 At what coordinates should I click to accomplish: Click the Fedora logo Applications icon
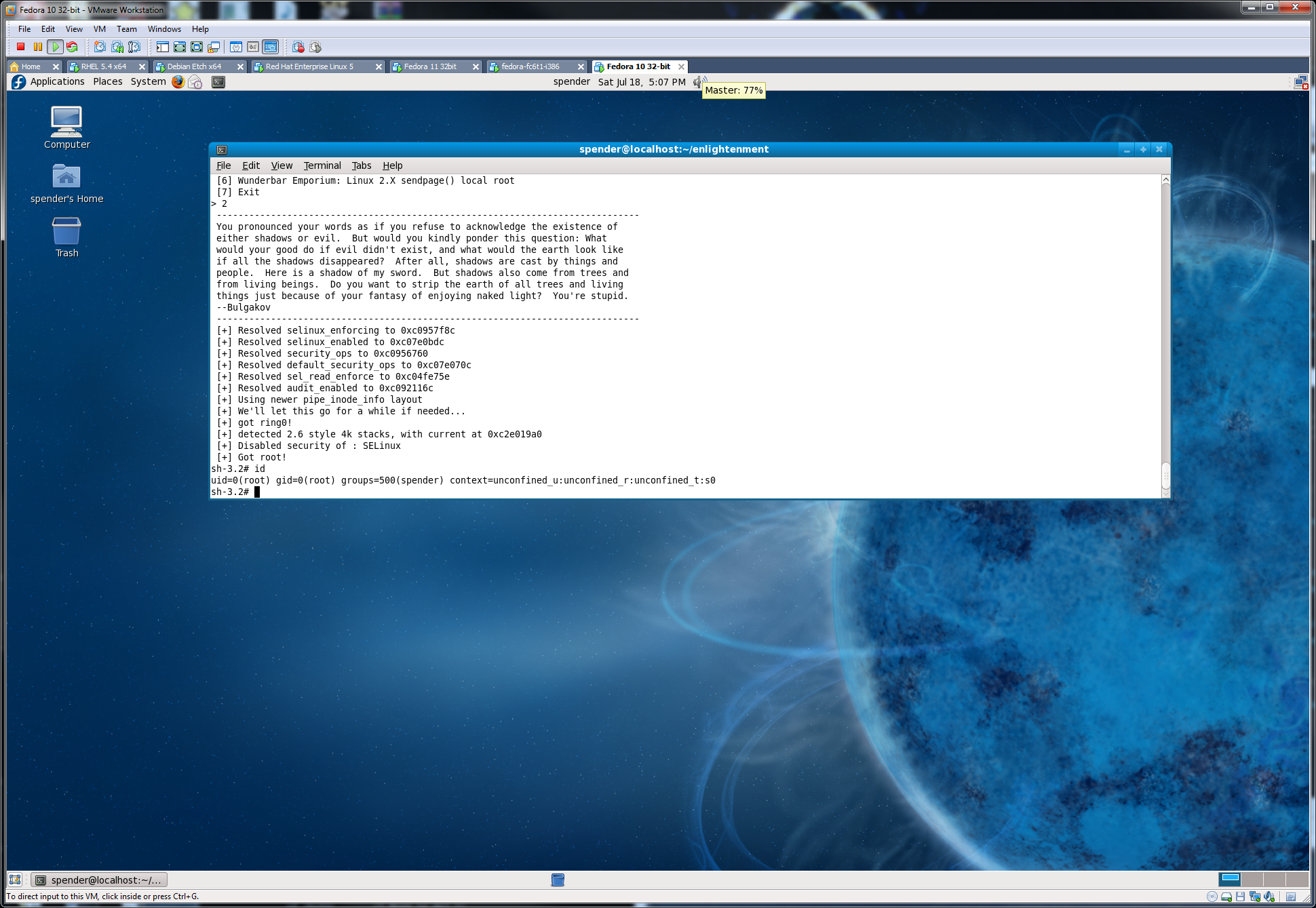coord(18,82)
